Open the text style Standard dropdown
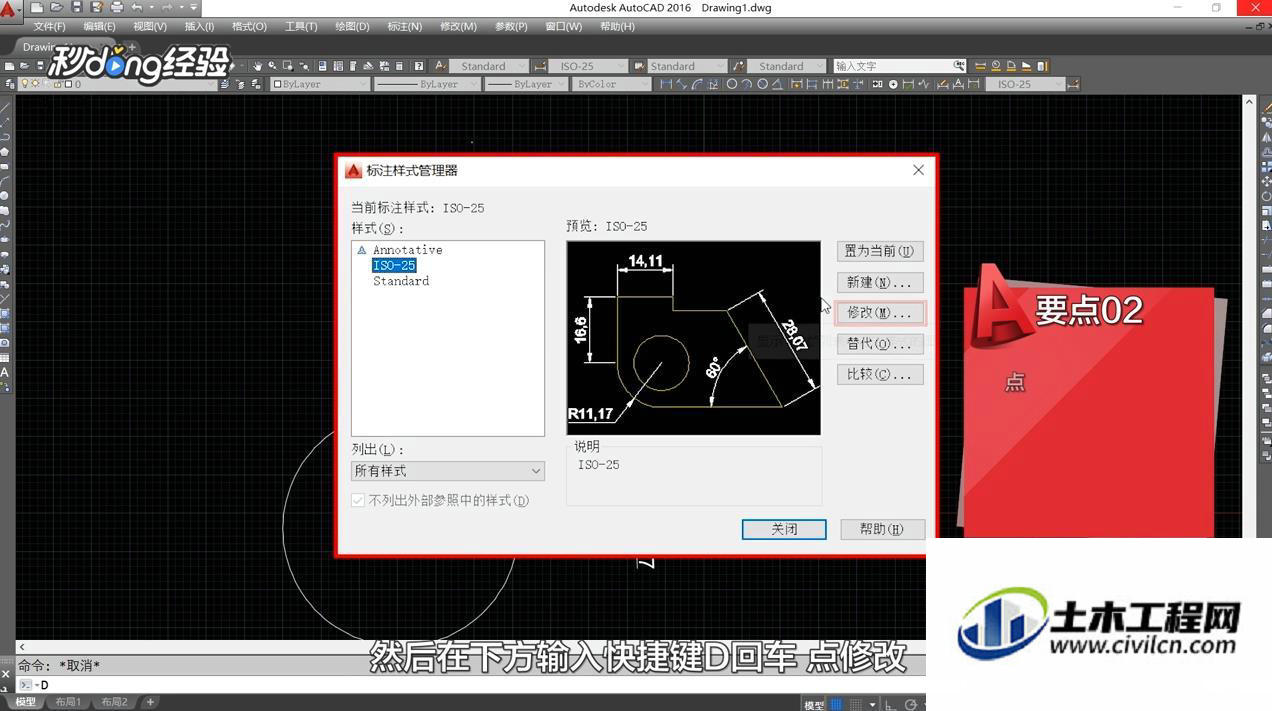 tap(488, 66)
